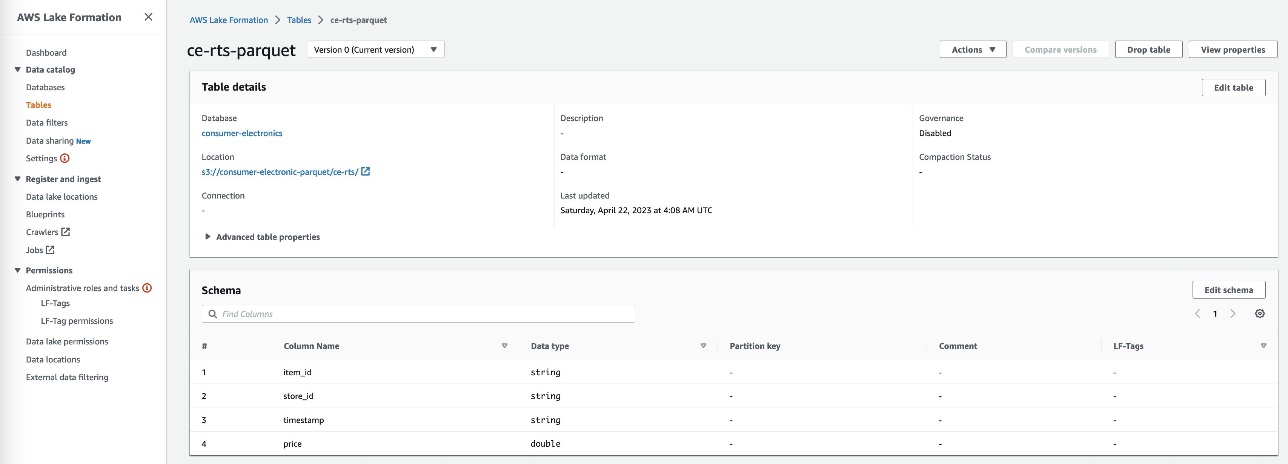Open Administrative roles and tasks
This screenshot has height=464, width=1288.
coord(83,288)
